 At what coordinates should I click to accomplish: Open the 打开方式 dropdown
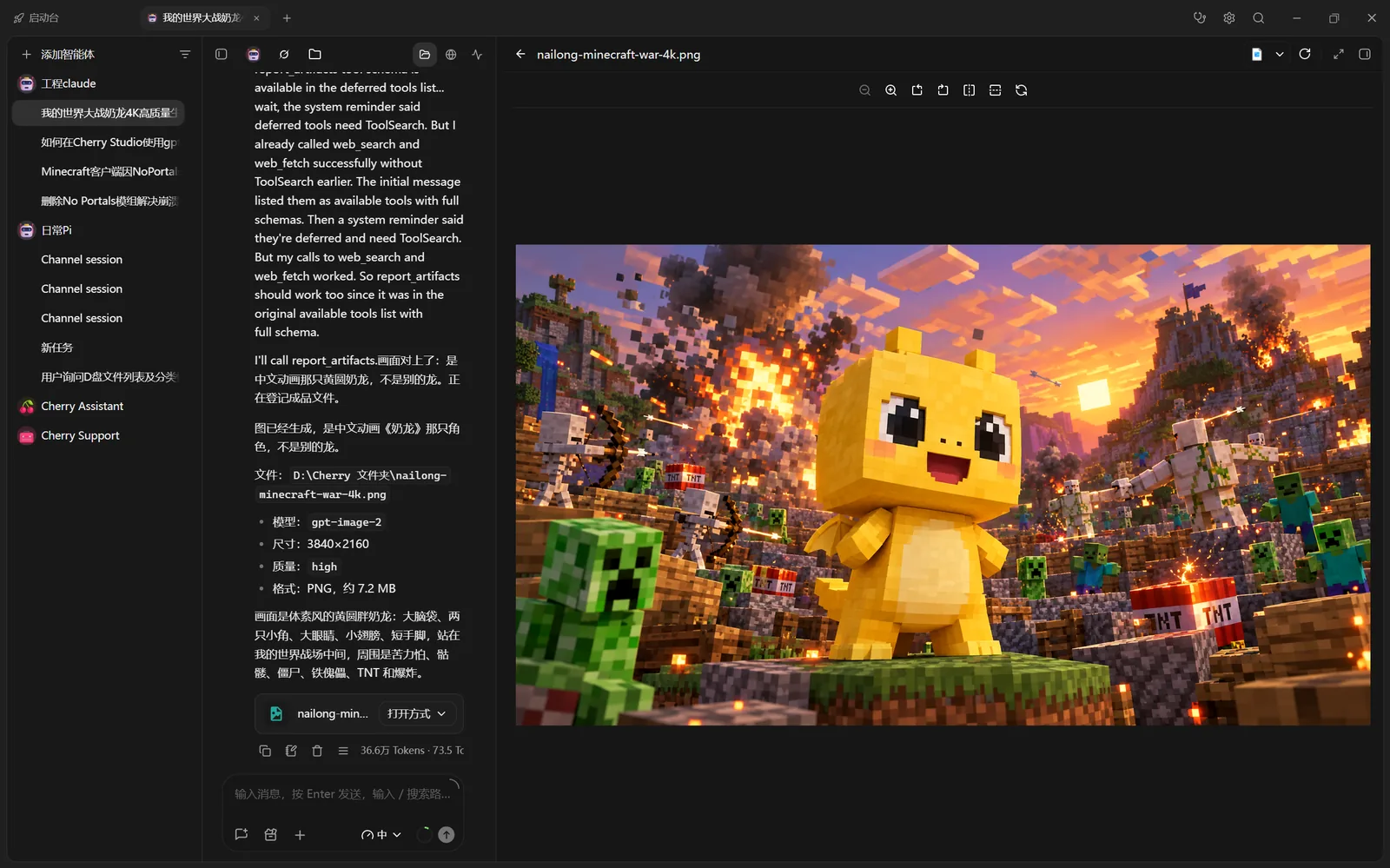417,713
